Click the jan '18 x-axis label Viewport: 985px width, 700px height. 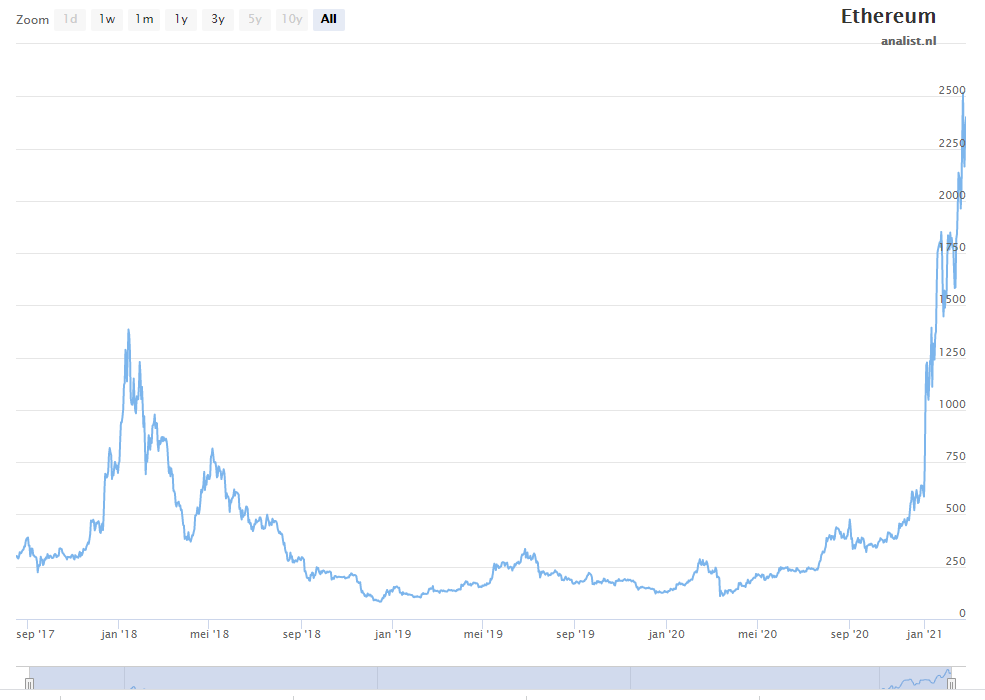119,634
